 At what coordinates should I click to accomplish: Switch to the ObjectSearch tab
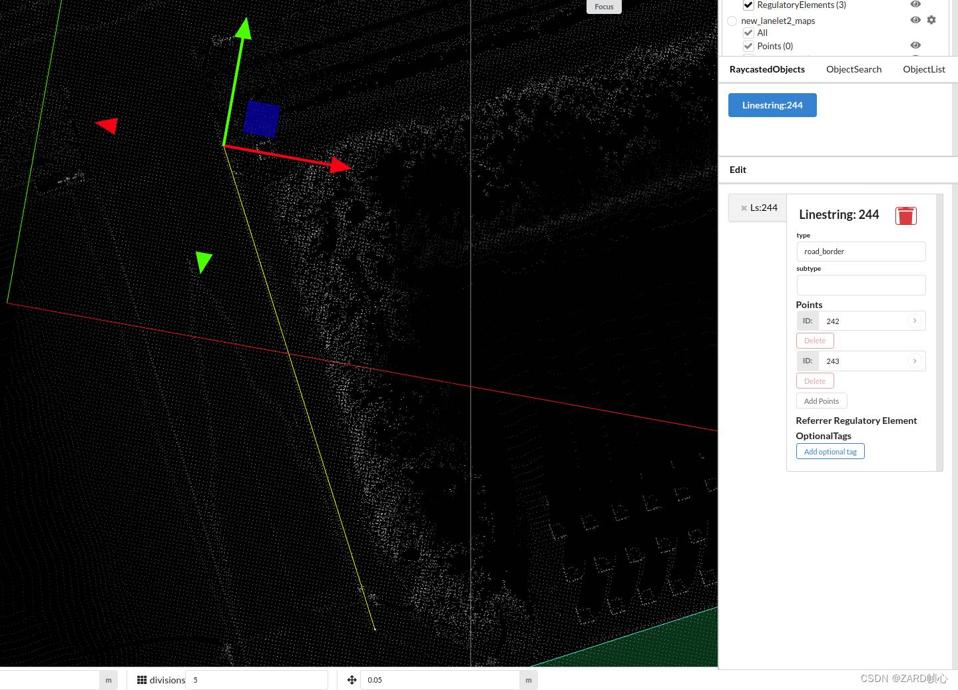coord(853,69)
